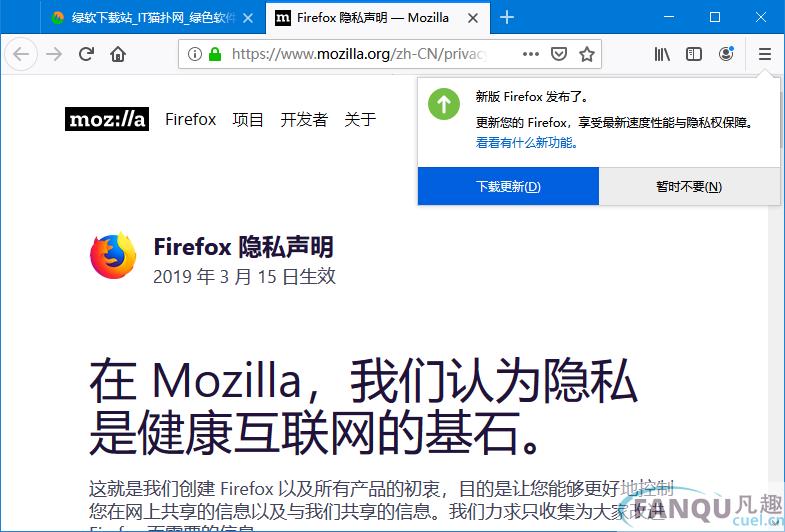Viewport: 785px width, 532px height.
Task: Open the Firefox account icon
Action: tap(726, 54)
